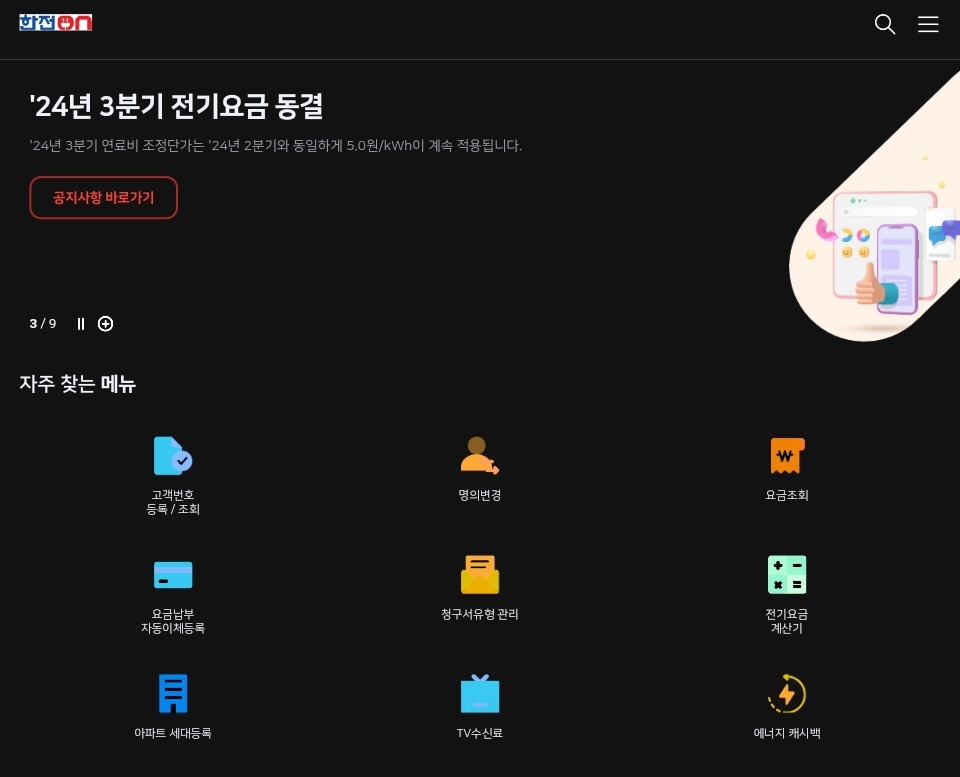The image size is (960, 777).
Task: Pause the banner slideshow
Action: (x=81, y=324)
